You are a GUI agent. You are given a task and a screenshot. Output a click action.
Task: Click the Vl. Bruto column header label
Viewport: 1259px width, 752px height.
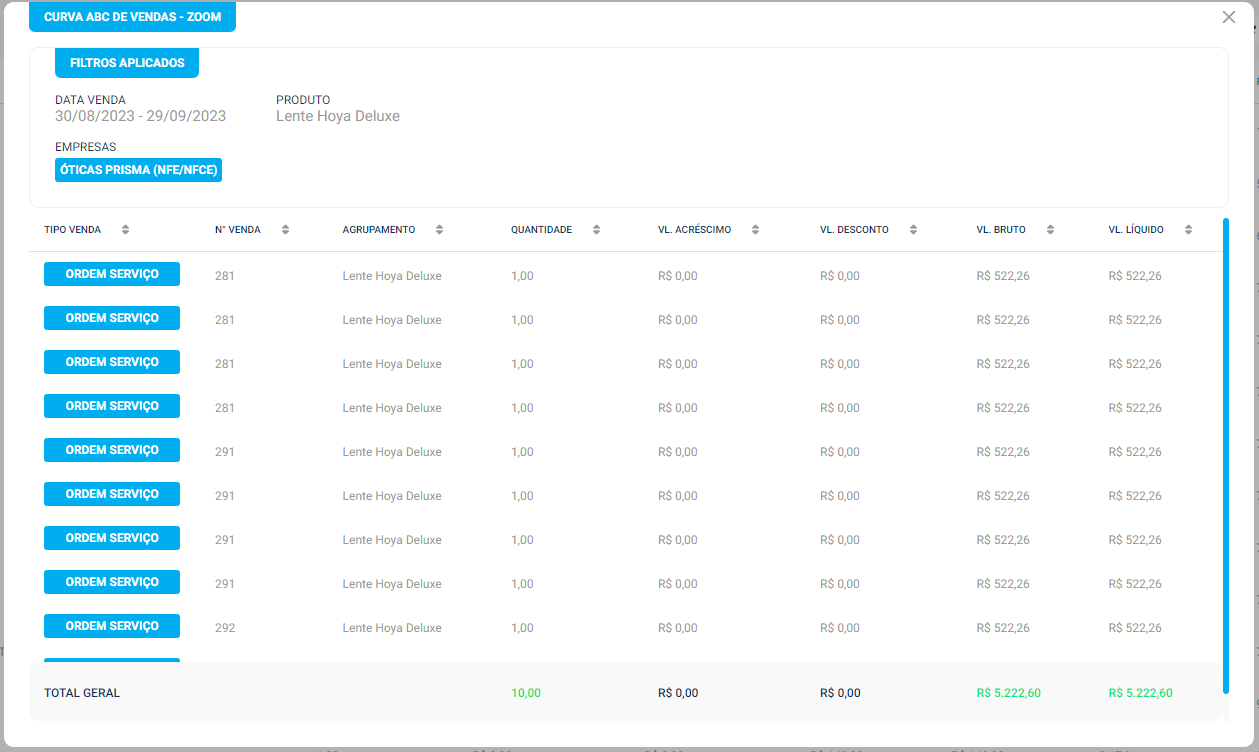tap(1001, 230)
